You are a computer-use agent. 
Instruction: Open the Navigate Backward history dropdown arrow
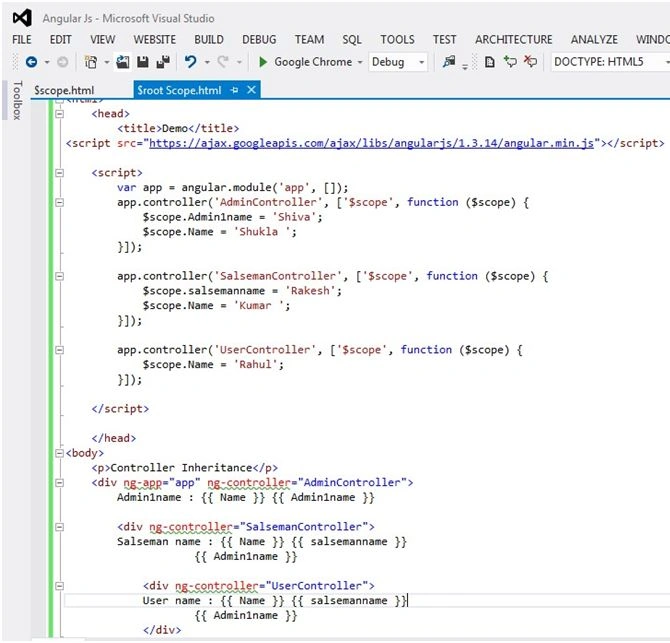(x=47, y=62)
